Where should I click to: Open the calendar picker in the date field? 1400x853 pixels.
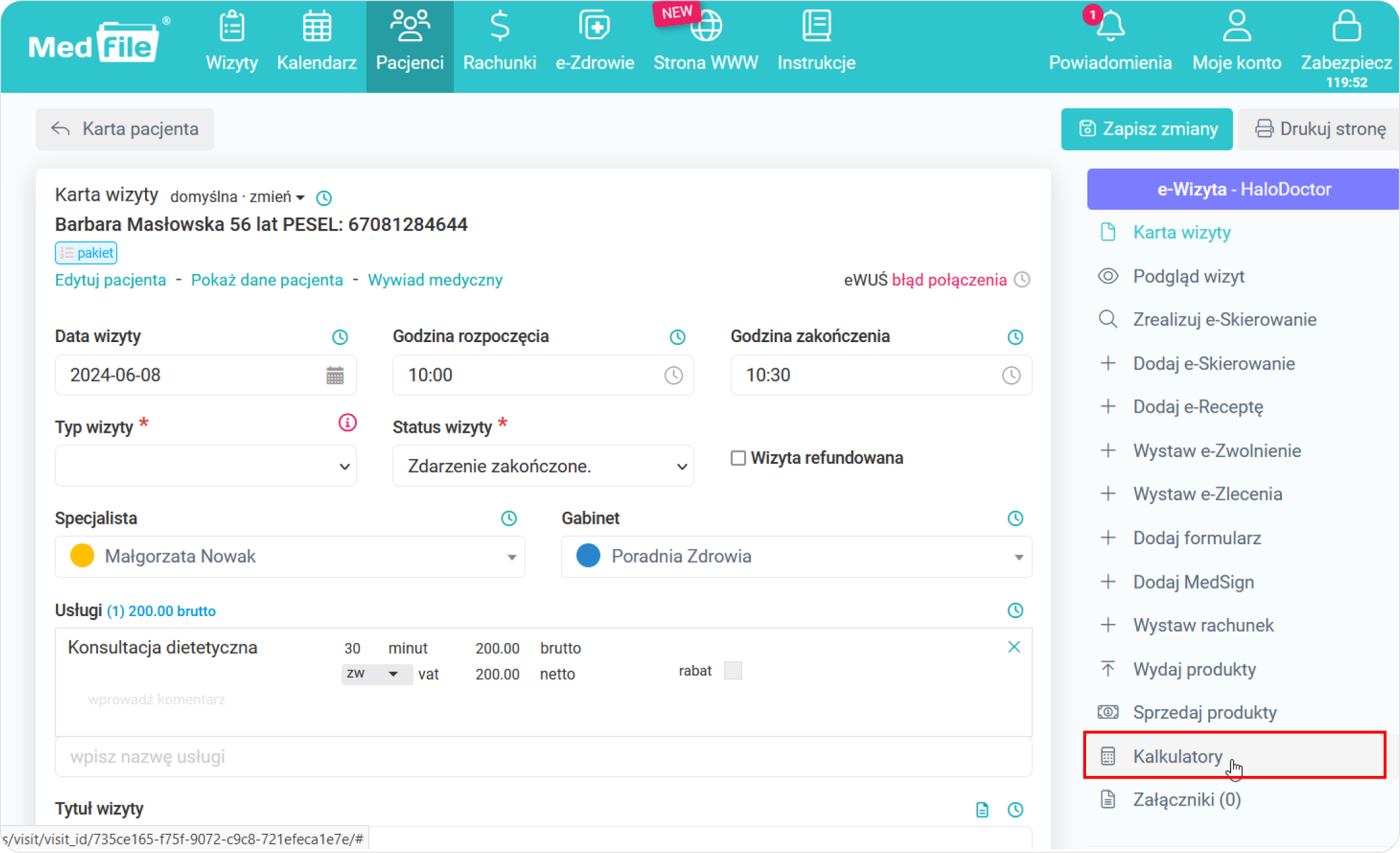tap(335, 375)
